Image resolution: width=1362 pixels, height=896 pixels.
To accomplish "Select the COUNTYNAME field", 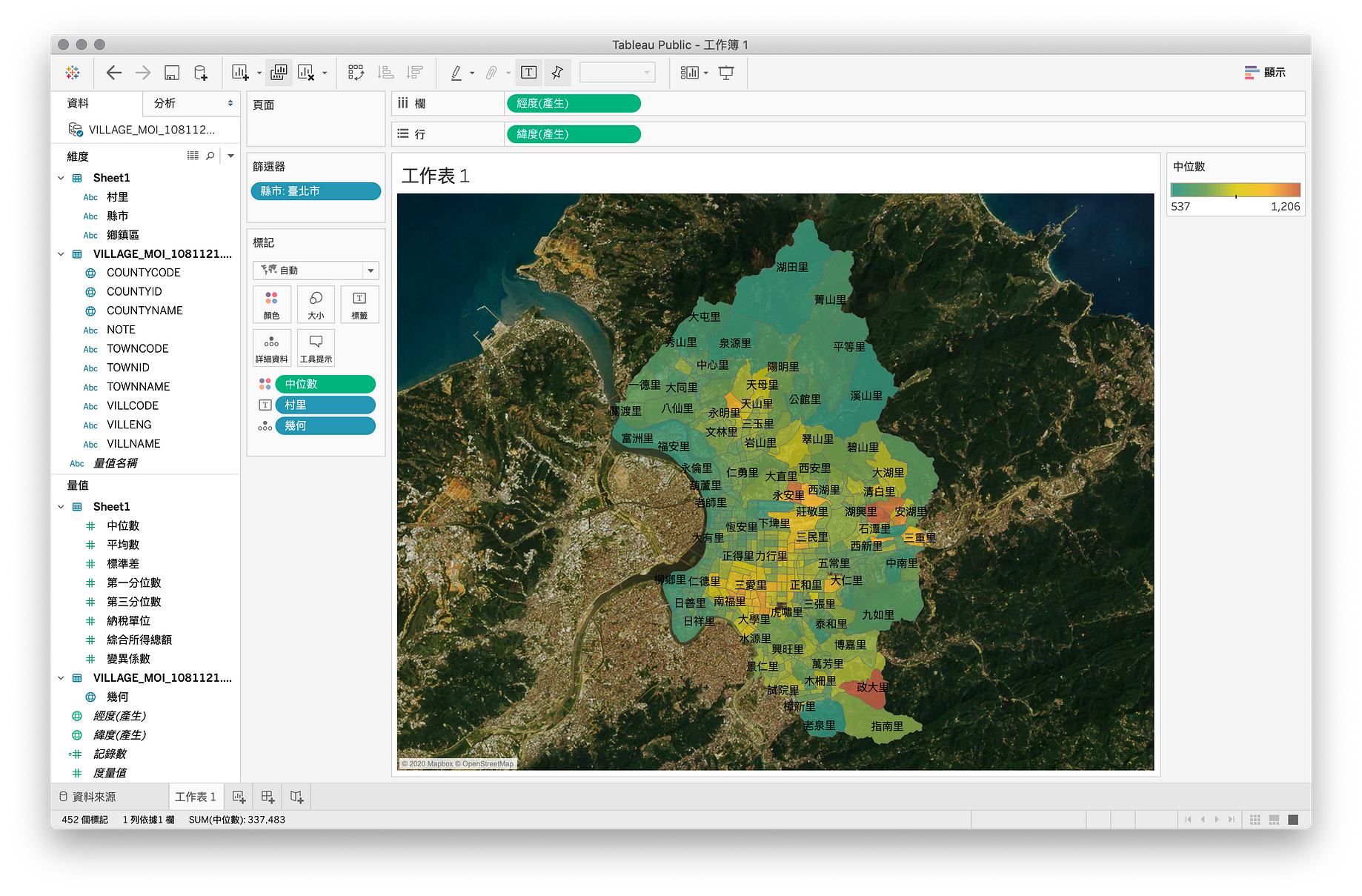I will 144,311.
